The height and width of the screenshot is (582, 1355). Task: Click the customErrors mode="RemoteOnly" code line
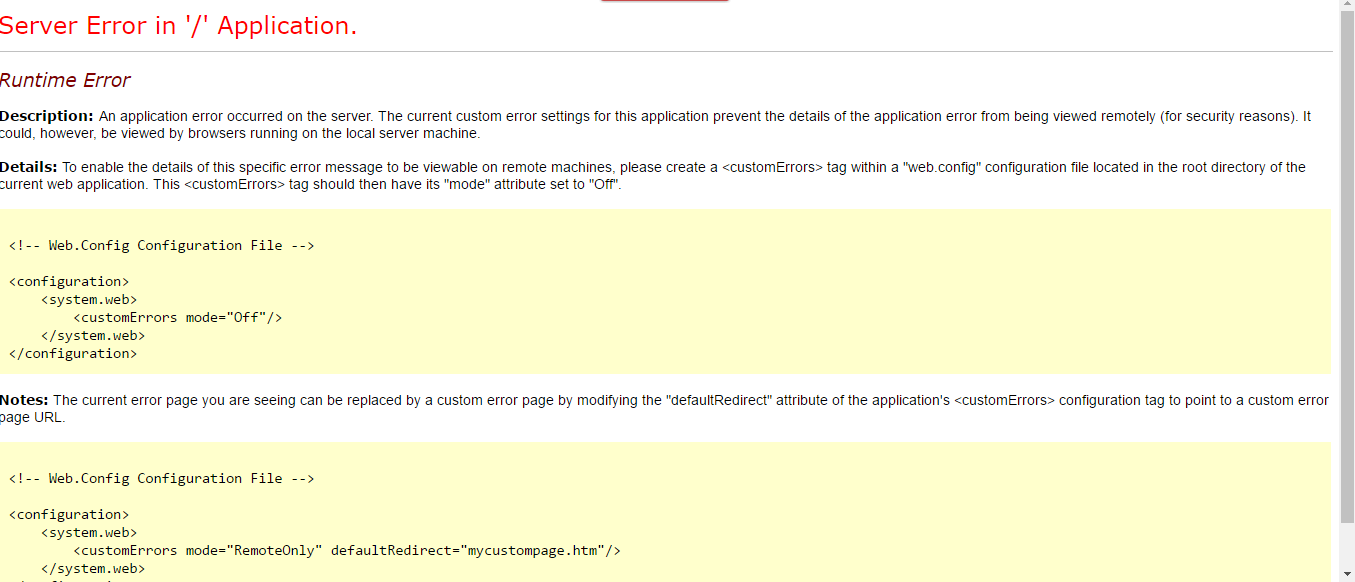[347, 550]
